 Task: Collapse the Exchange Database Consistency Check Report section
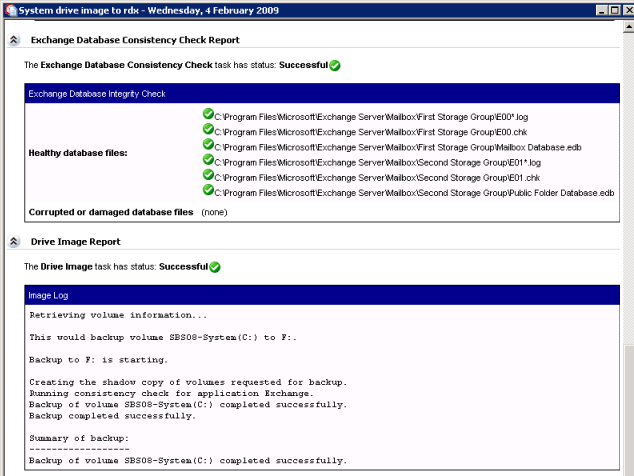click(13, 40)
